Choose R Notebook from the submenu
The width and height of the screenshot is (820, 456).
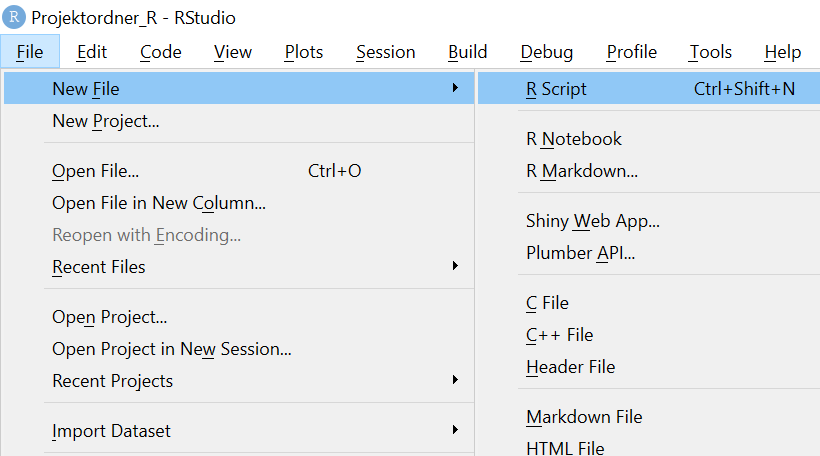coord(574,139)
